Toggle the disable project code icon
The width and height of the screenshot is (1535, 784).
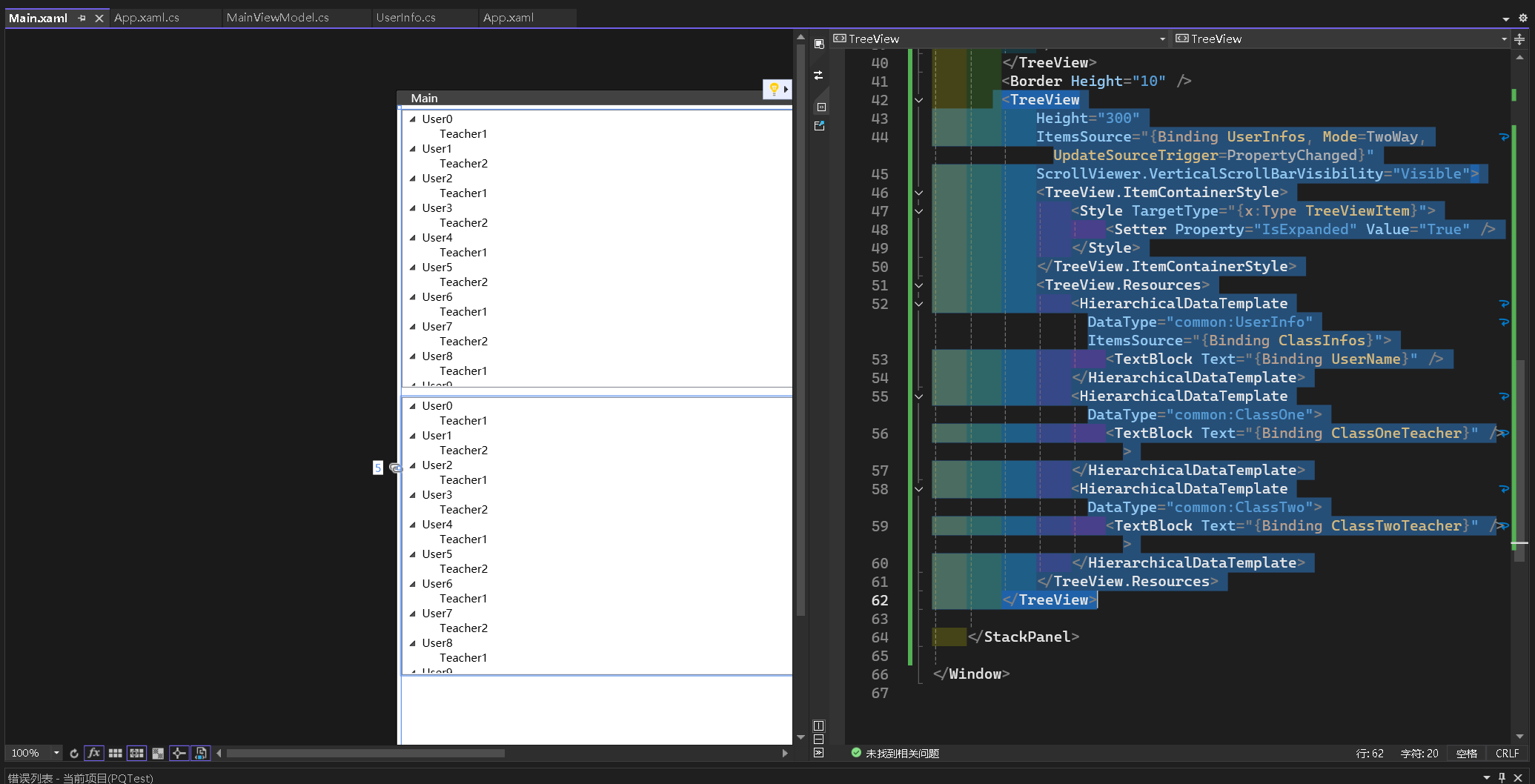pyautogui.click(x=200, y=753)
